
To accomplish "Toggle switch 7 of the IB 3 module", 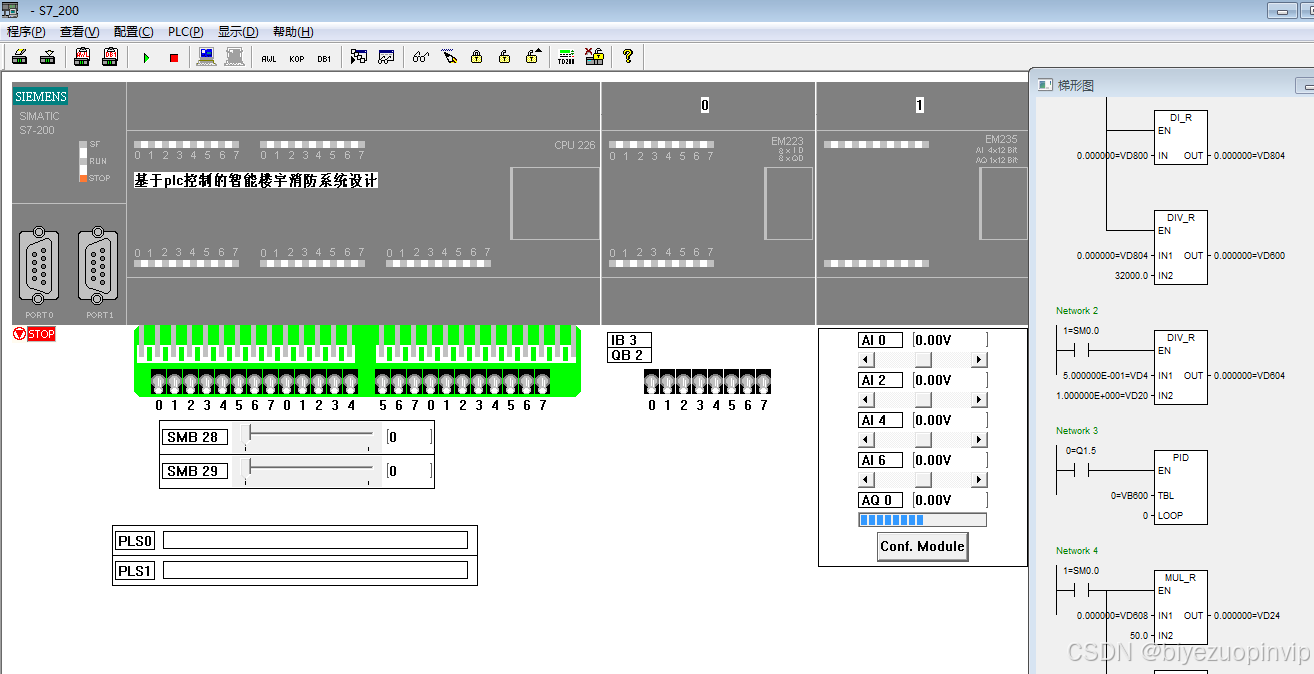I will point(764,381).
